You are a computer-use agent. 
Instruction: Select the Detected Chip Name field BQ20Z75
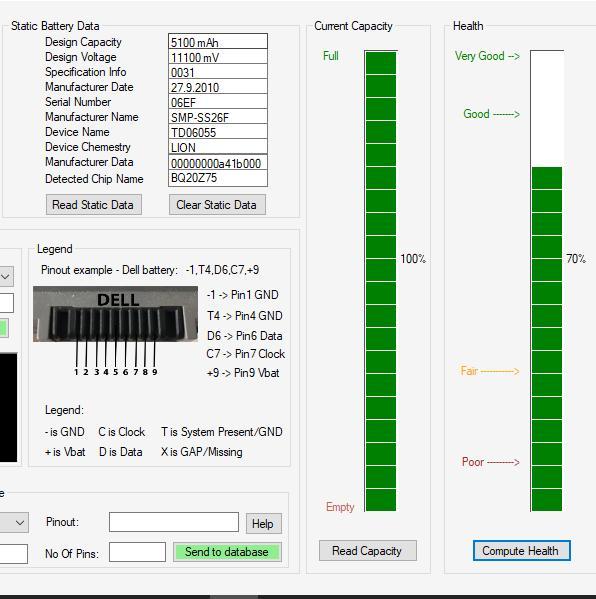[218, 178]
